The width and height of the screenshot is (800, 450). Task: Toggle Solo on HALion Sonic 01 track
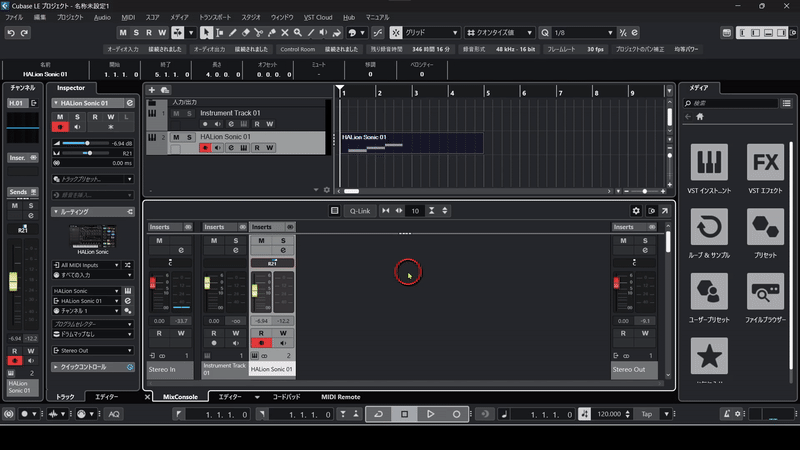click(x=189, y=137)
